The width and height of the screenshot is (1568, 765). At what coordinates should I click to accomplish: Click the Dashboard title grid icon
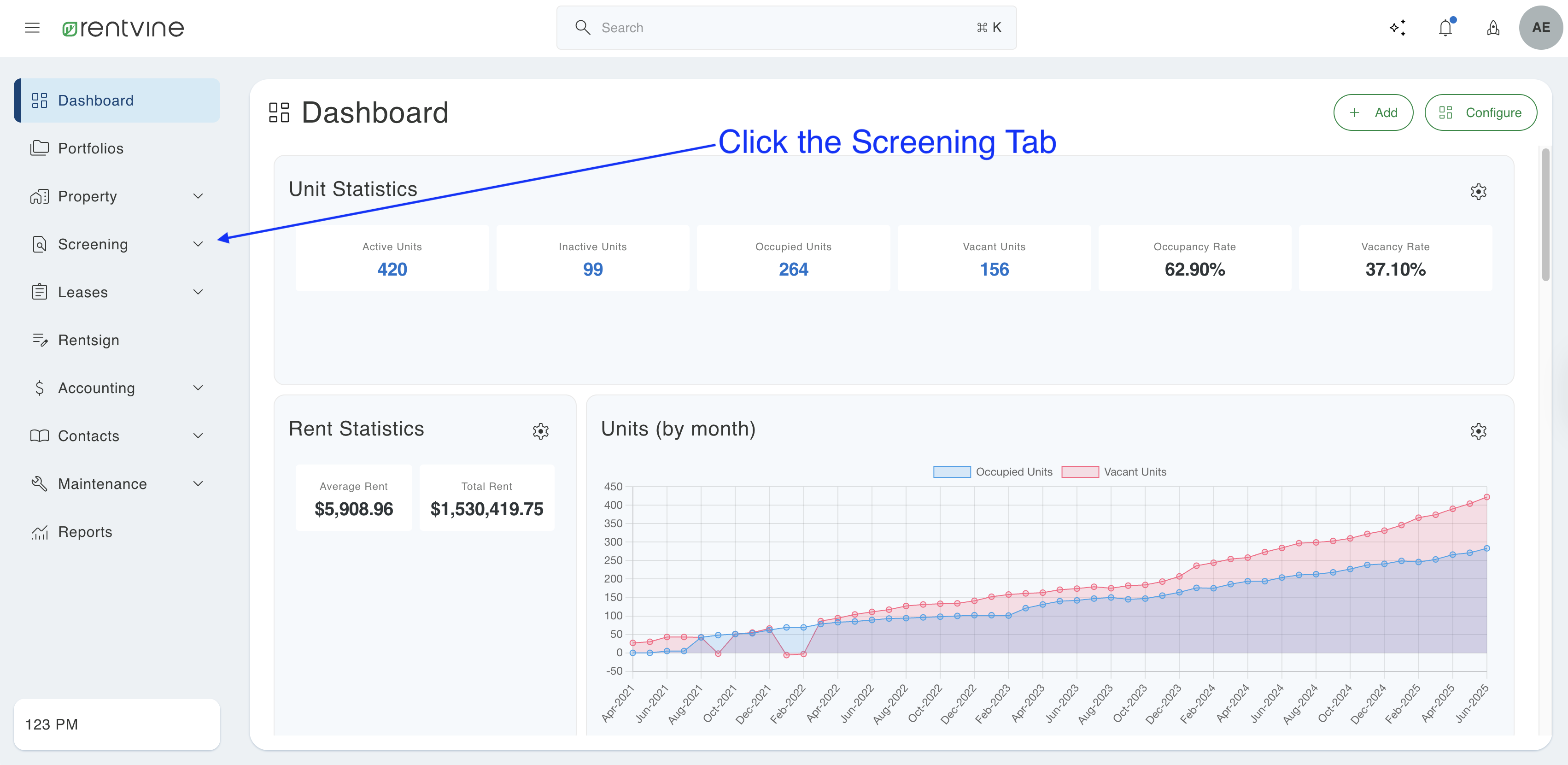click(x=279, y=113)
